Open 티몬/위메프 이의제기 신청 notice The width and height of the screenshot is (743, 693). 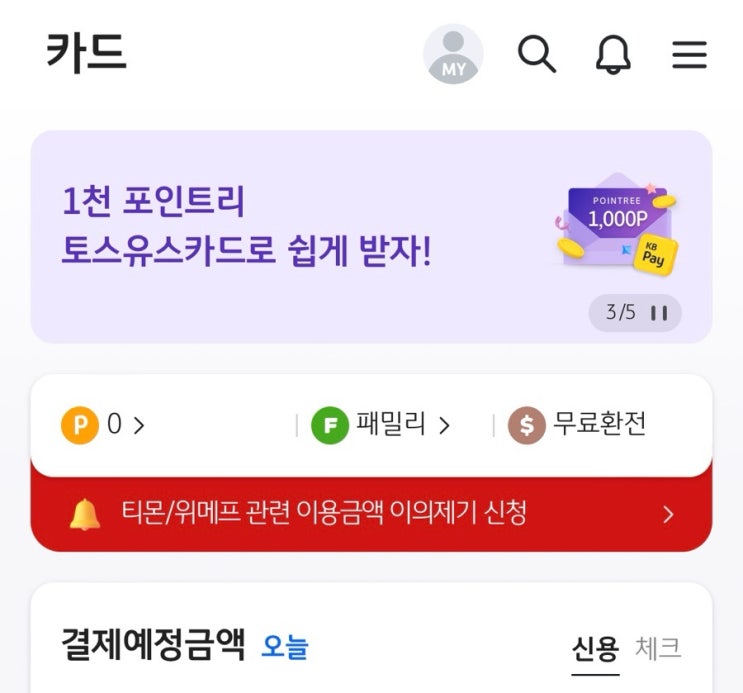pos(324,512)
